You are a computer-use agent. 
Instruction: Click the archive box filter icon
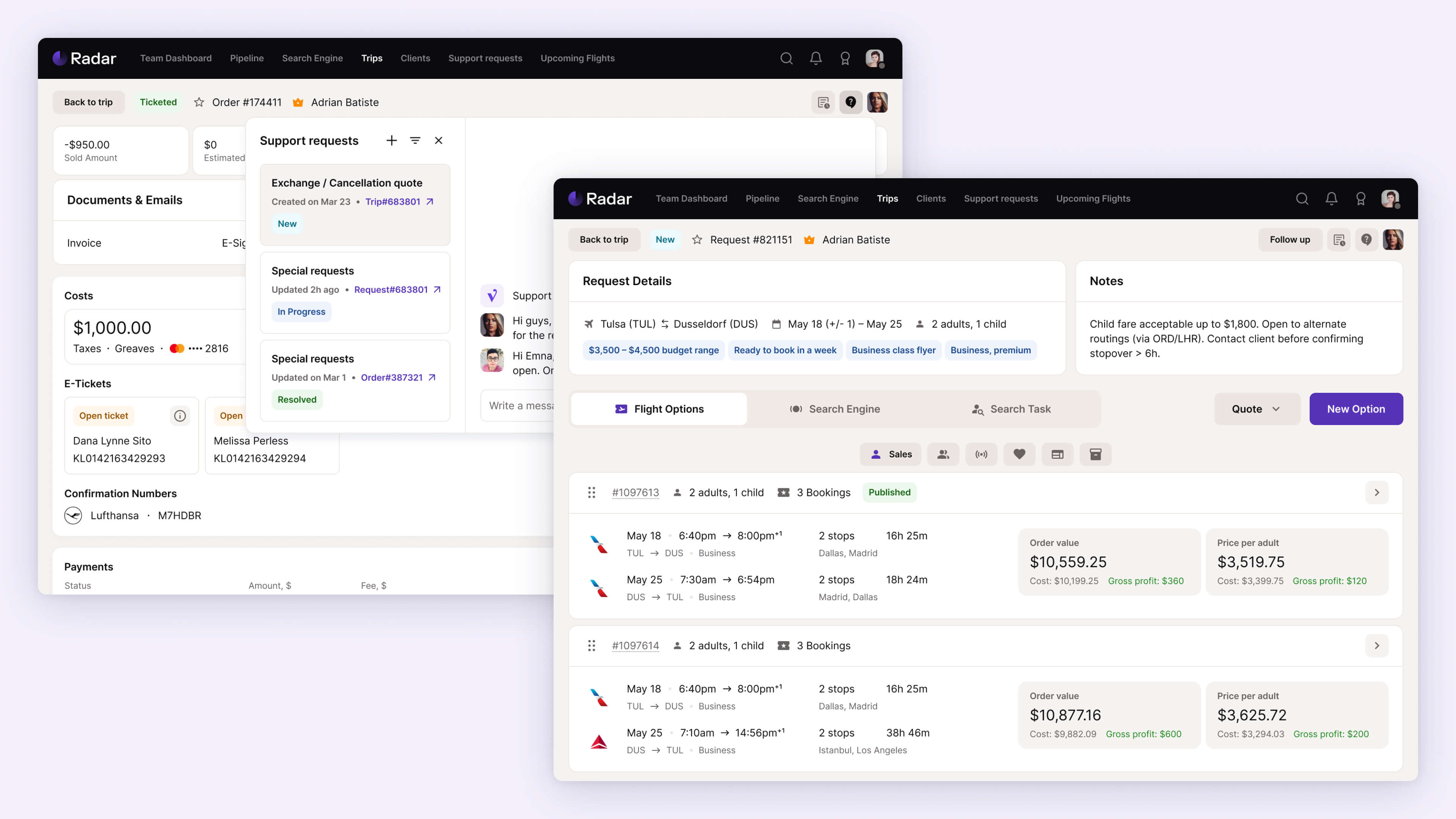[x=1095, y=454]
